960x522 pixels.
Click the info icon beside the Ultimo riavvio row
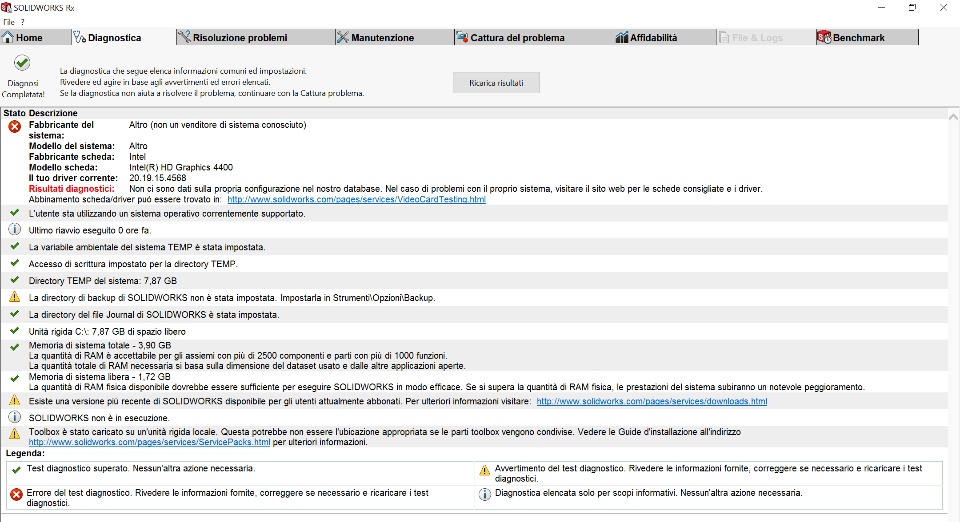(x=15, y=229)
